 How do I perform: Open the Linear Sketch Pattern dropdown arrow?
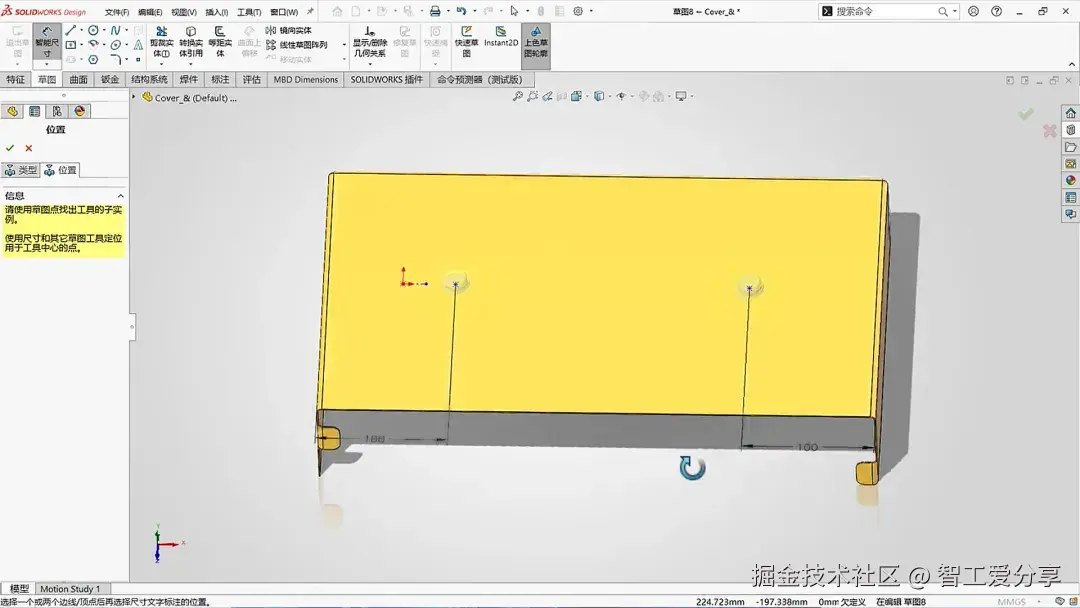(344, 45)
